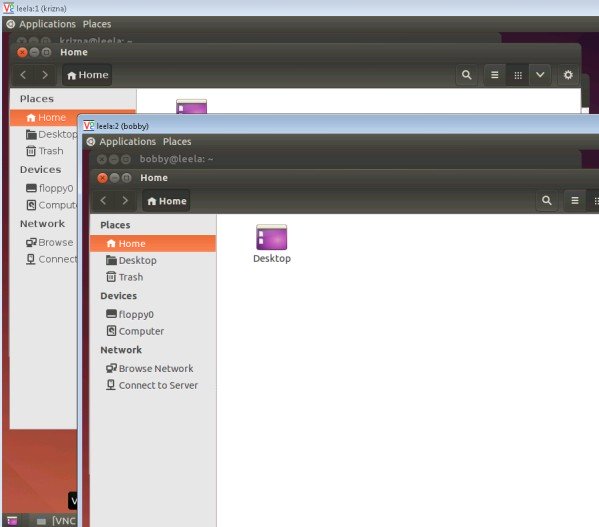
Task: Click Home path button in krizna's file manager
Action: coord(87,75)
